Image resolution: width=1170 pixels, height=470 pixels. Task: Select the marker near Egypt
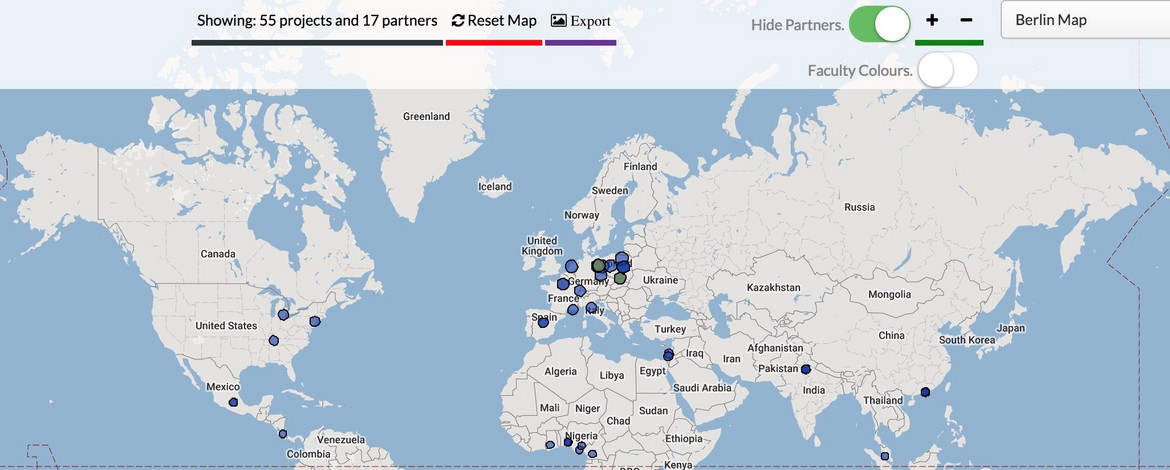[669, 355]
